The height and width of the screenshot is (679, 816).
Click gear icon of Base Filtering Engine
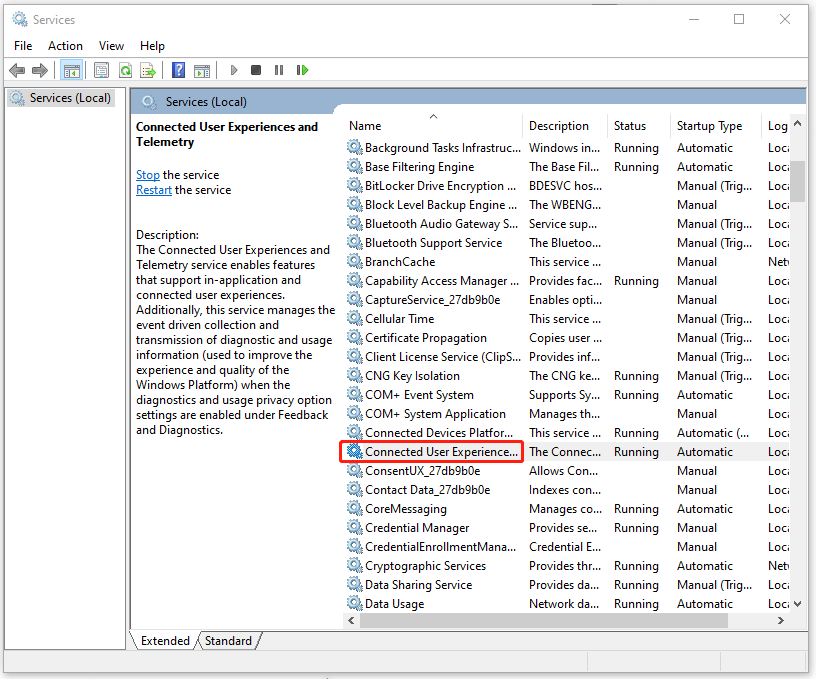point(355,166)
